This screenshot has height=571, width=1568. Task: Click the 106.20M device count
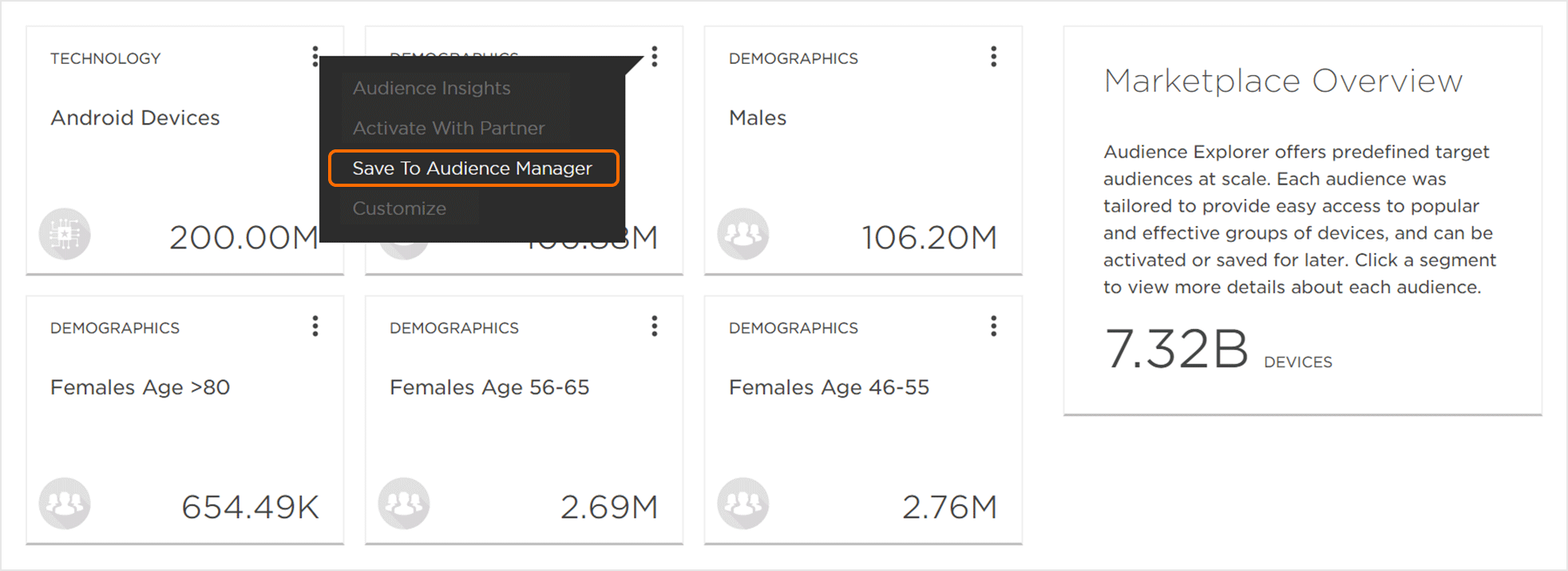click(x=929, y=237)
